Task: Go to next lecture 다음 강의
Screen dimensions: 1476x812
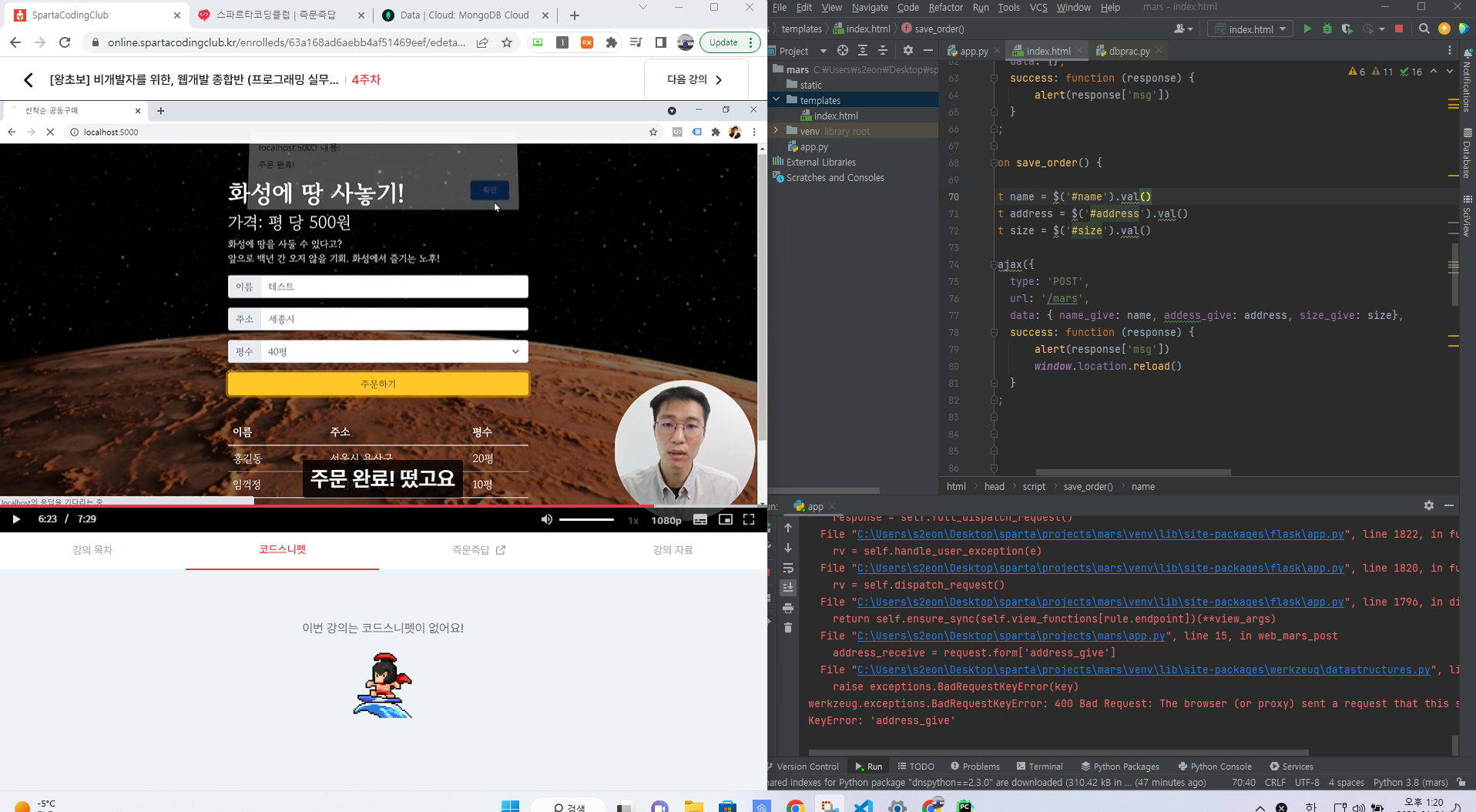Action: tap(696, 79)
